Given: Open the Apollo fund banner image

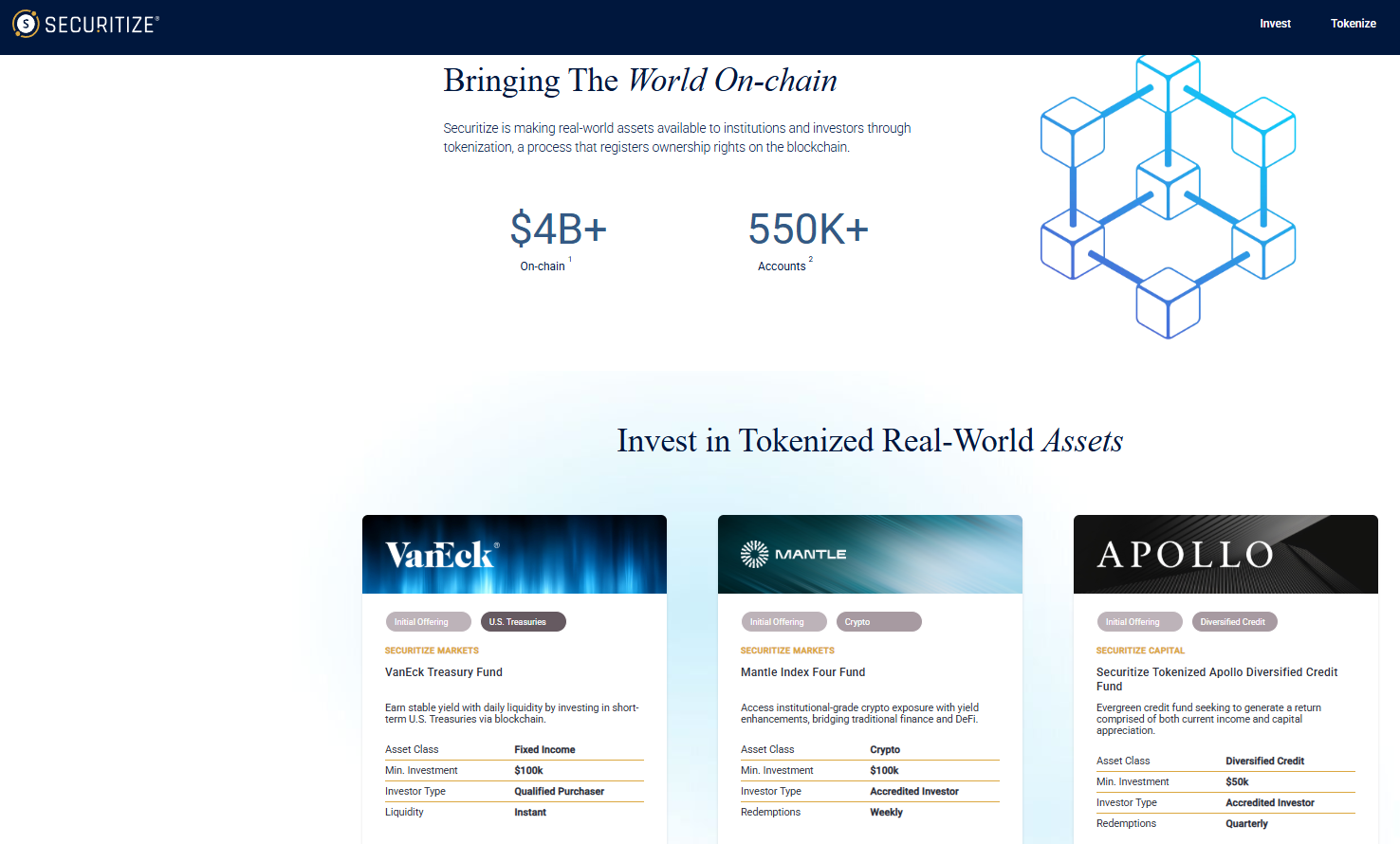Looking at the screenshot, I should (1225, 554).
